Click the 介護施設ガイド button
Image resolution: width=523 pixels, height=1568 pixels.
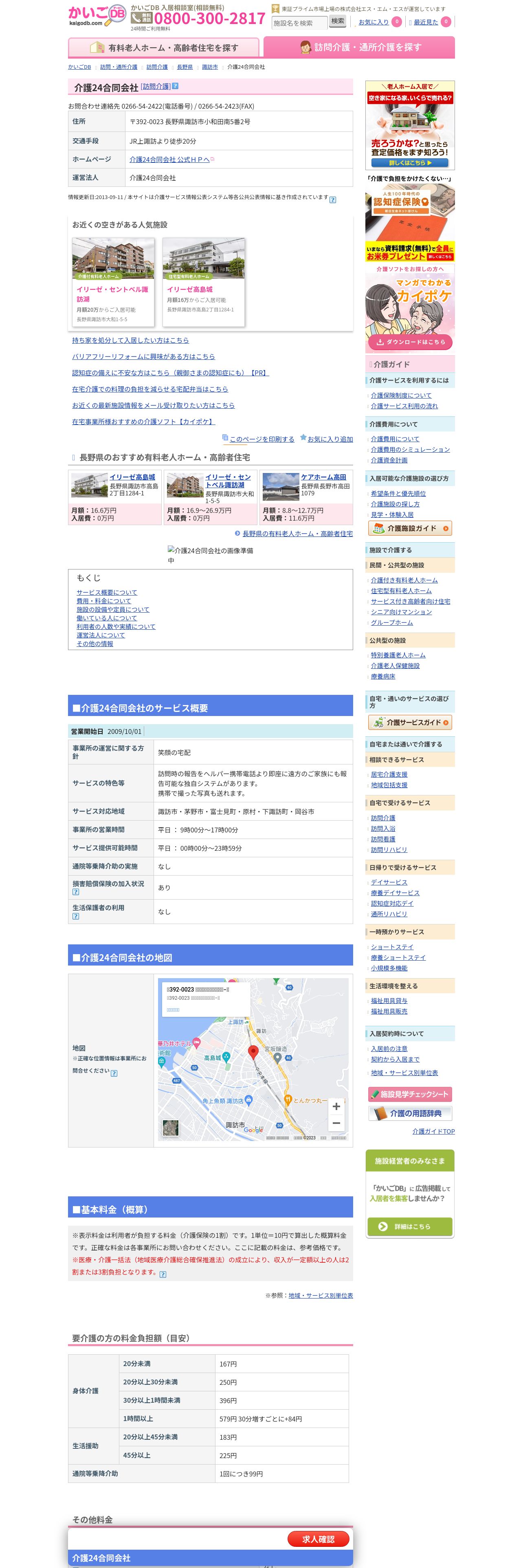410,528
